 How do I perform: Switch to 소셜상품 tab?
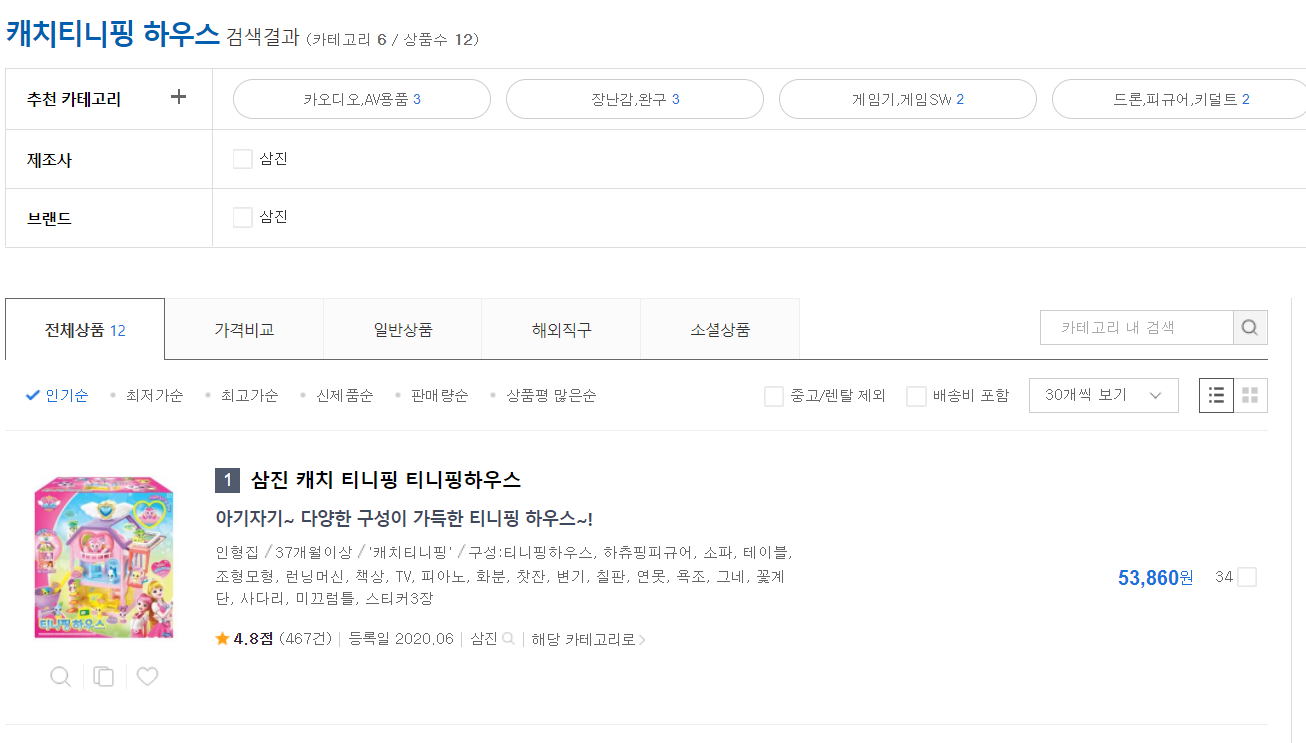[x=720, y=329]
